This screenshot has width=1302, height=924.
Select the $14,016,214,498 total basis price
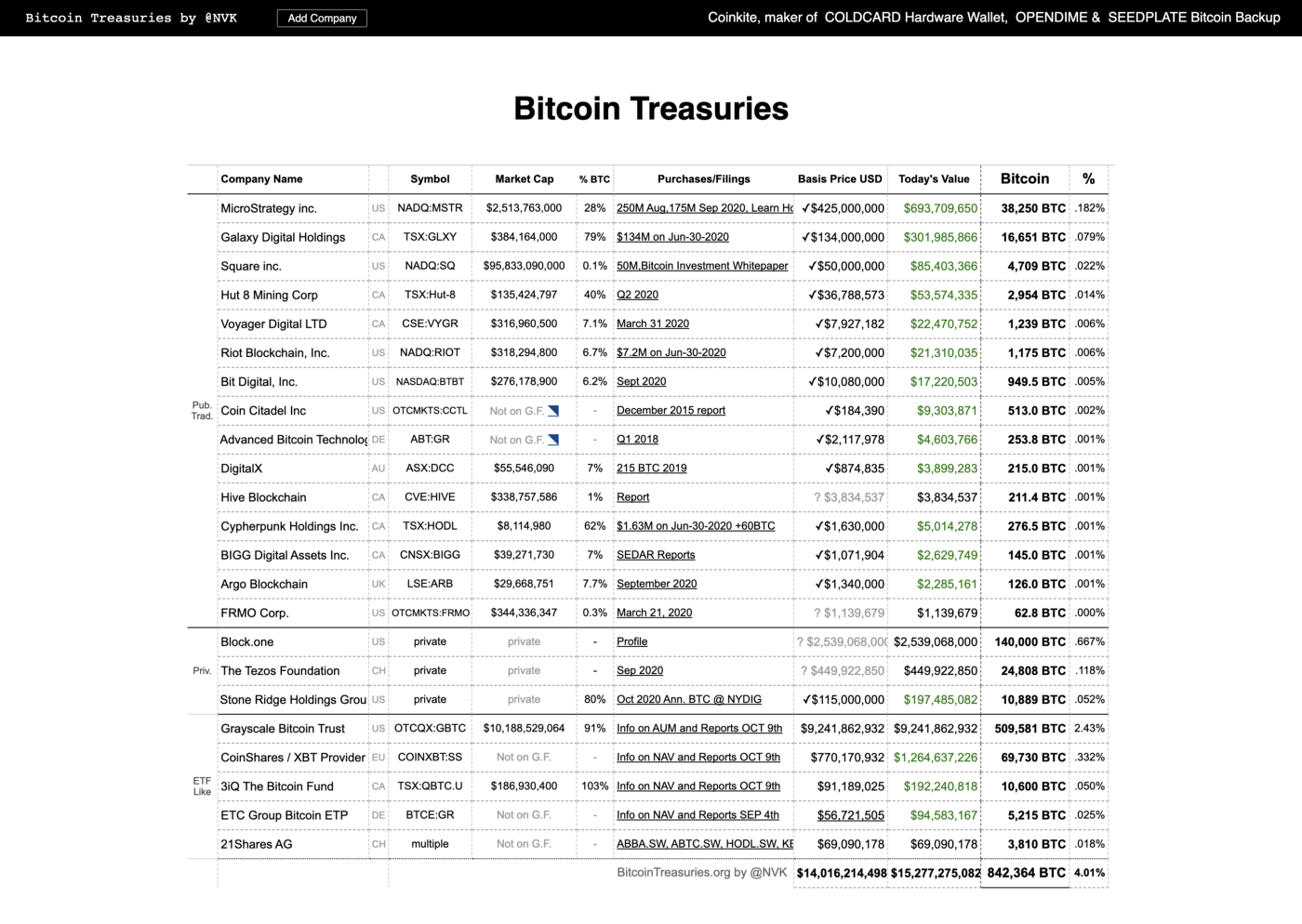[842, 873]
